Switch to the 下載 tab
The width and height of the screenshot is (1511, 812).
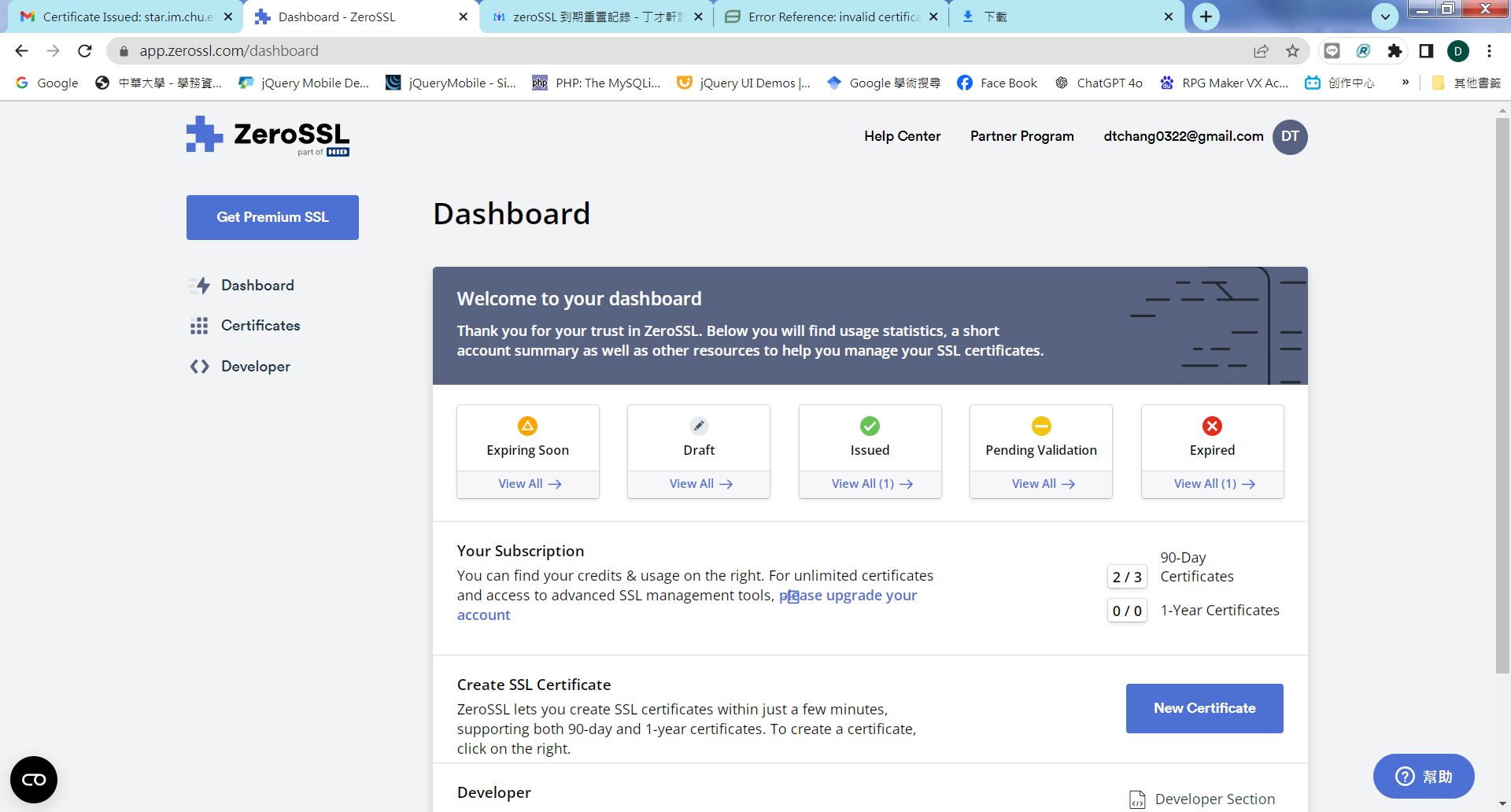point(1066,17)
